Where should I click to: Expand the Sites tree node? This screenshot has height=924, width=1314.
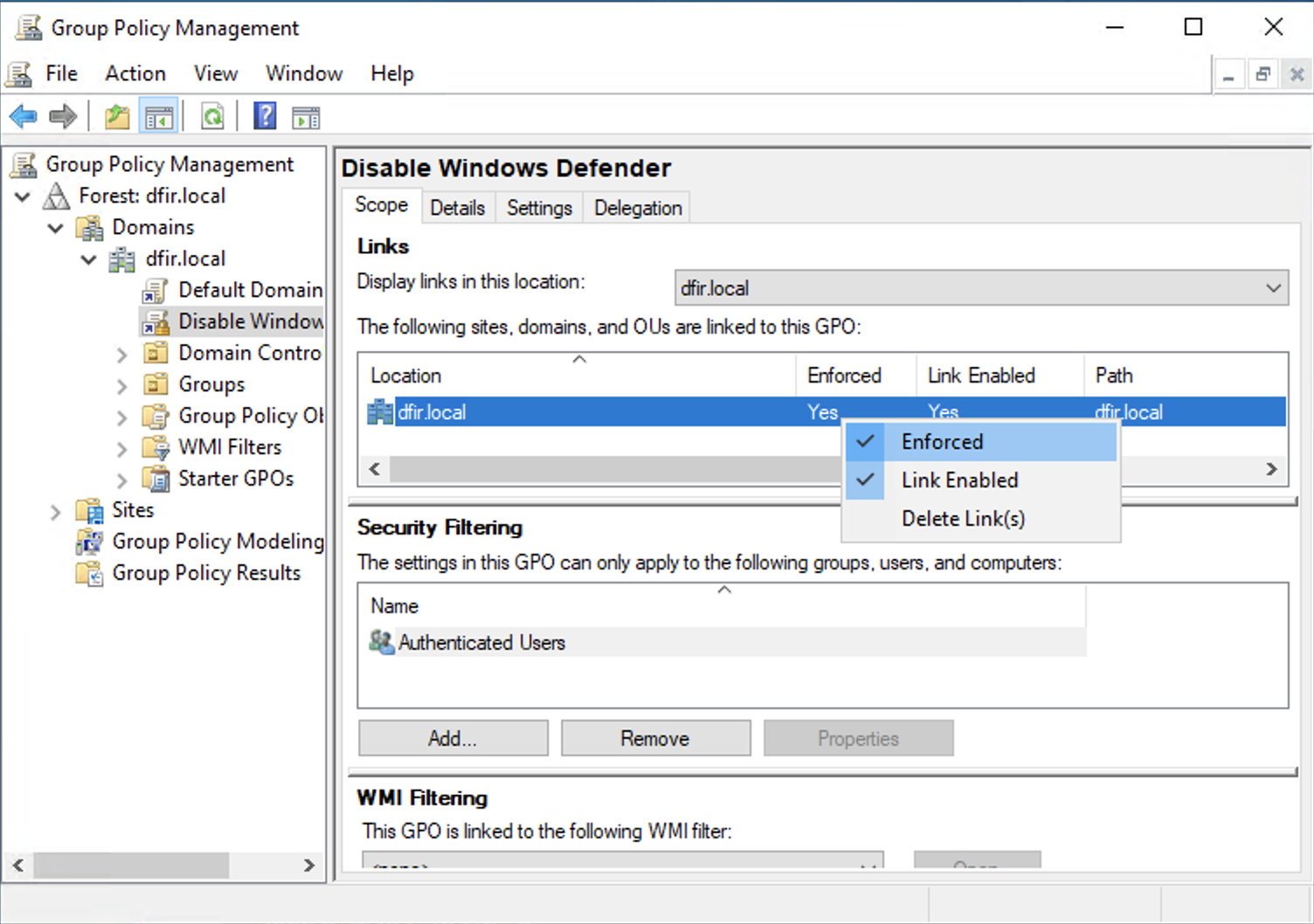pos(55,511)
